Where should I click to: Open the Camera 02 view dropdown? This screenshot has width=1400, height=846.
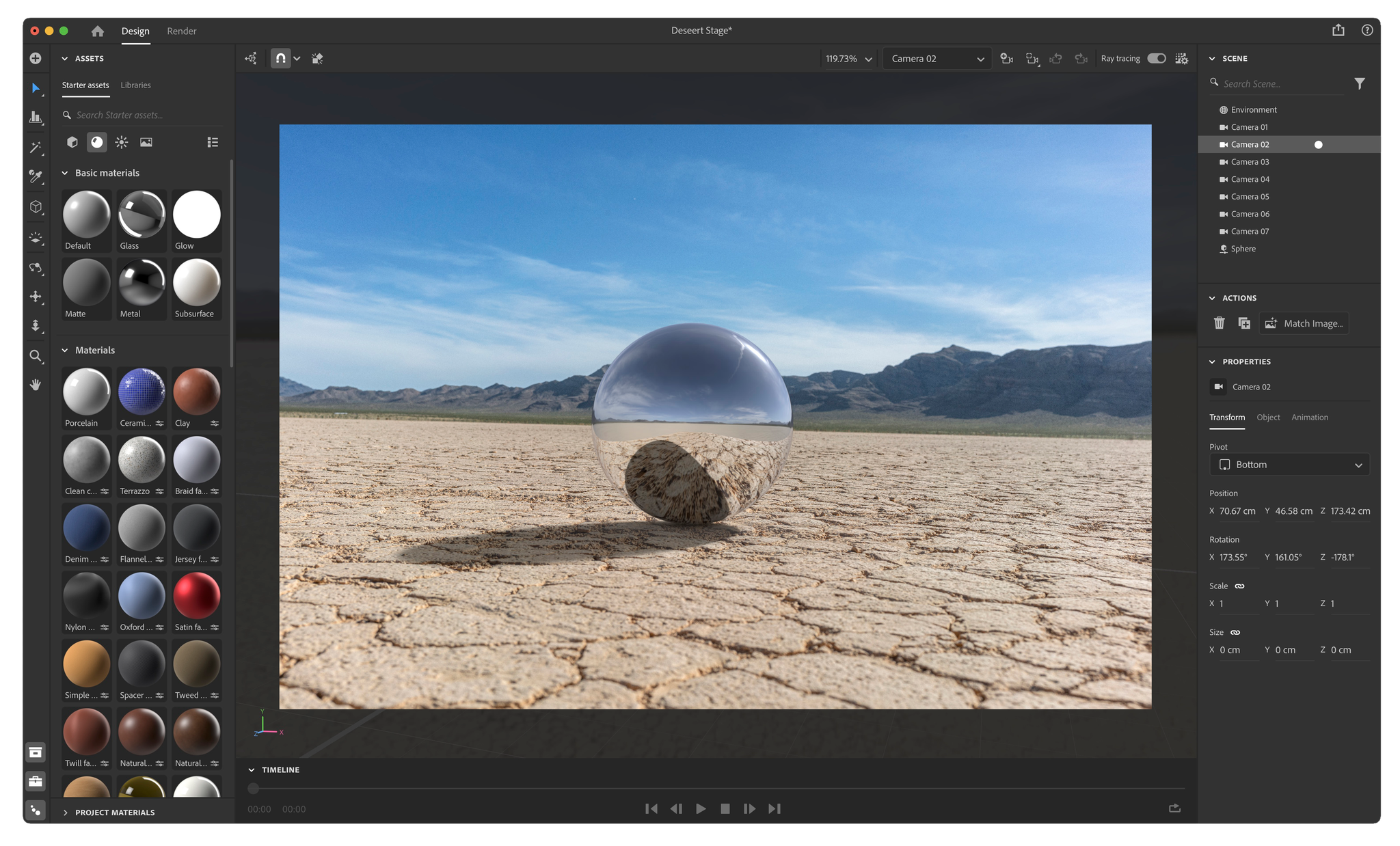click(x=937, y=59)
